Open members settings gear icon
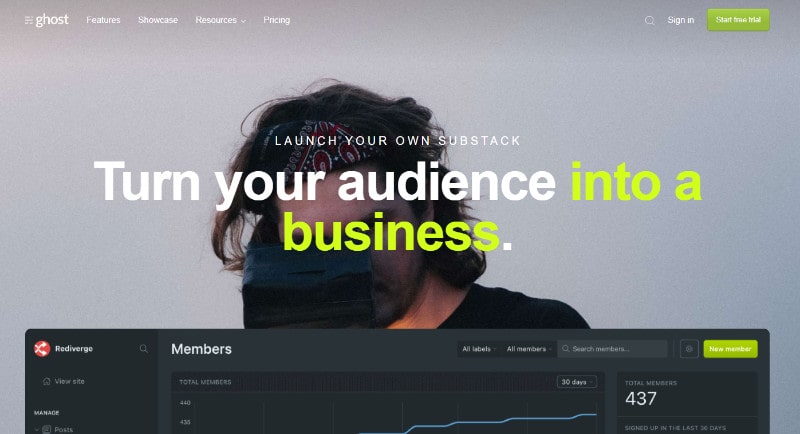 pos(689,349)
